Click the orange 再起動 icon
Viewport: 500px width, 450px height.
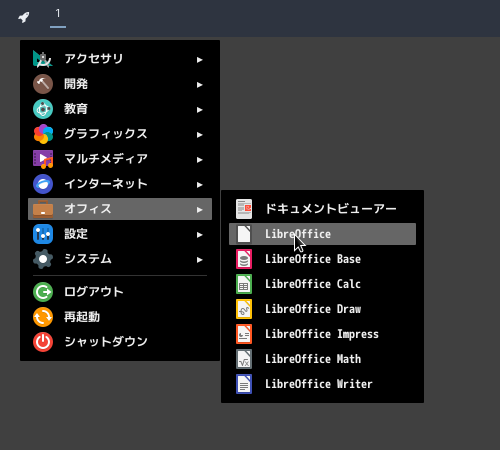point(43,317)
